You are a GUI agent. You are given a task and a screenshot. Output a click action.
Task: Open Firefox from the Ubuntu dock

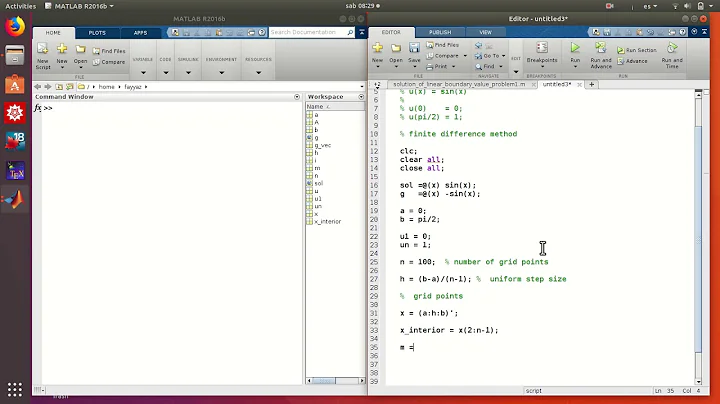tap(15, 26)
